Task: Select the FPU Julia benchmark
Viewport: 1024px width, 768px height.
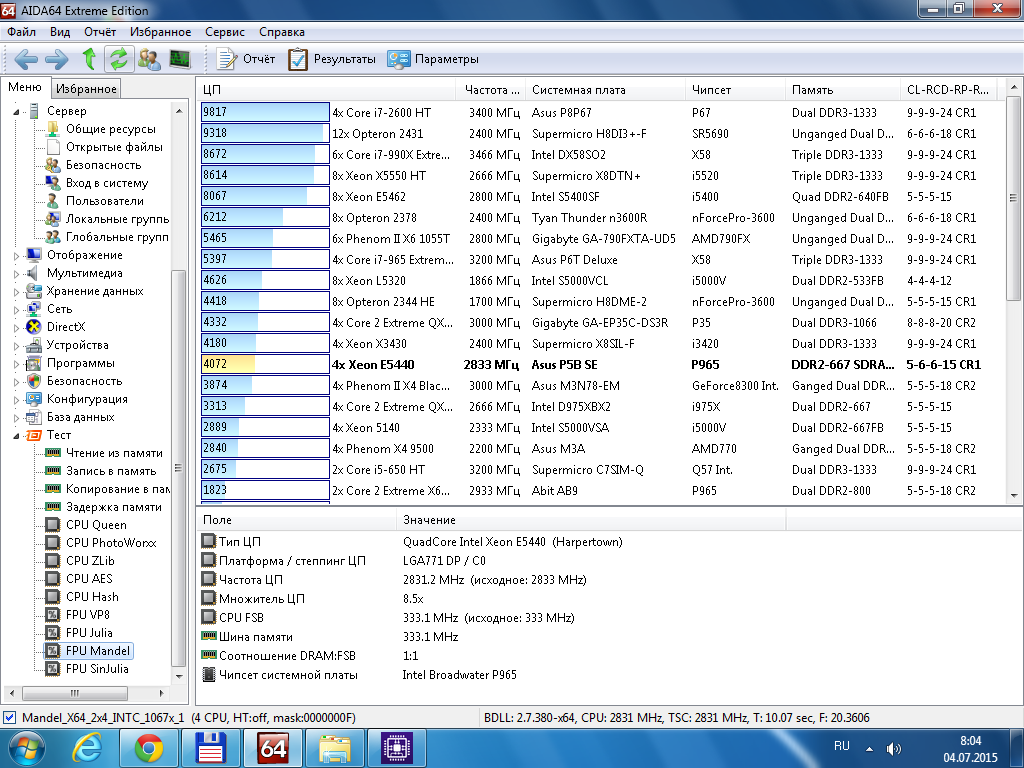Action: (89, 633)
